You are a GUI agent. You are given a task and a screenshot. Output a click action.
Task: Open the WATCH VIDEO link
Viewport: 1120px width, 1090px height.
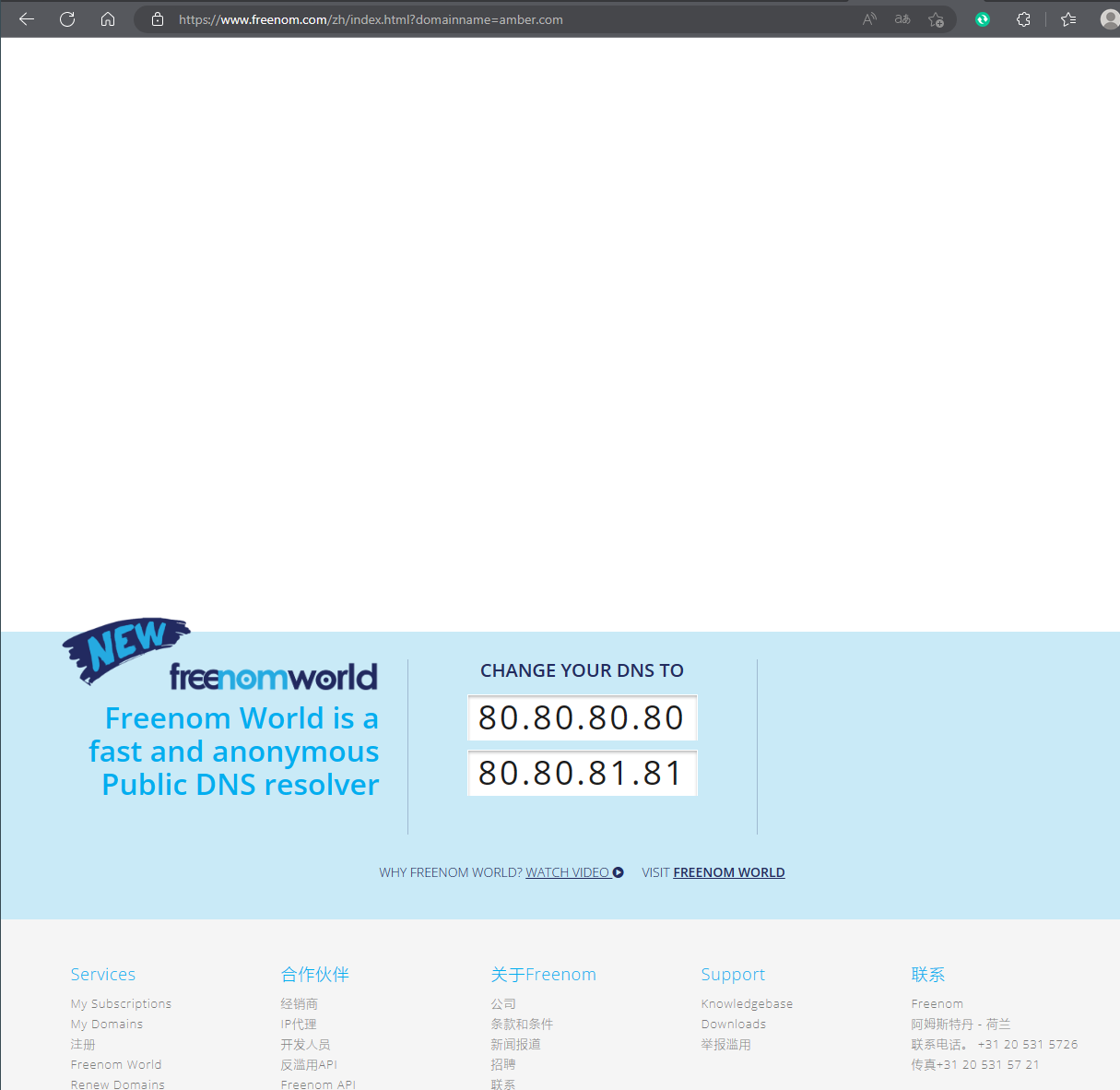(x=567, y=872)
